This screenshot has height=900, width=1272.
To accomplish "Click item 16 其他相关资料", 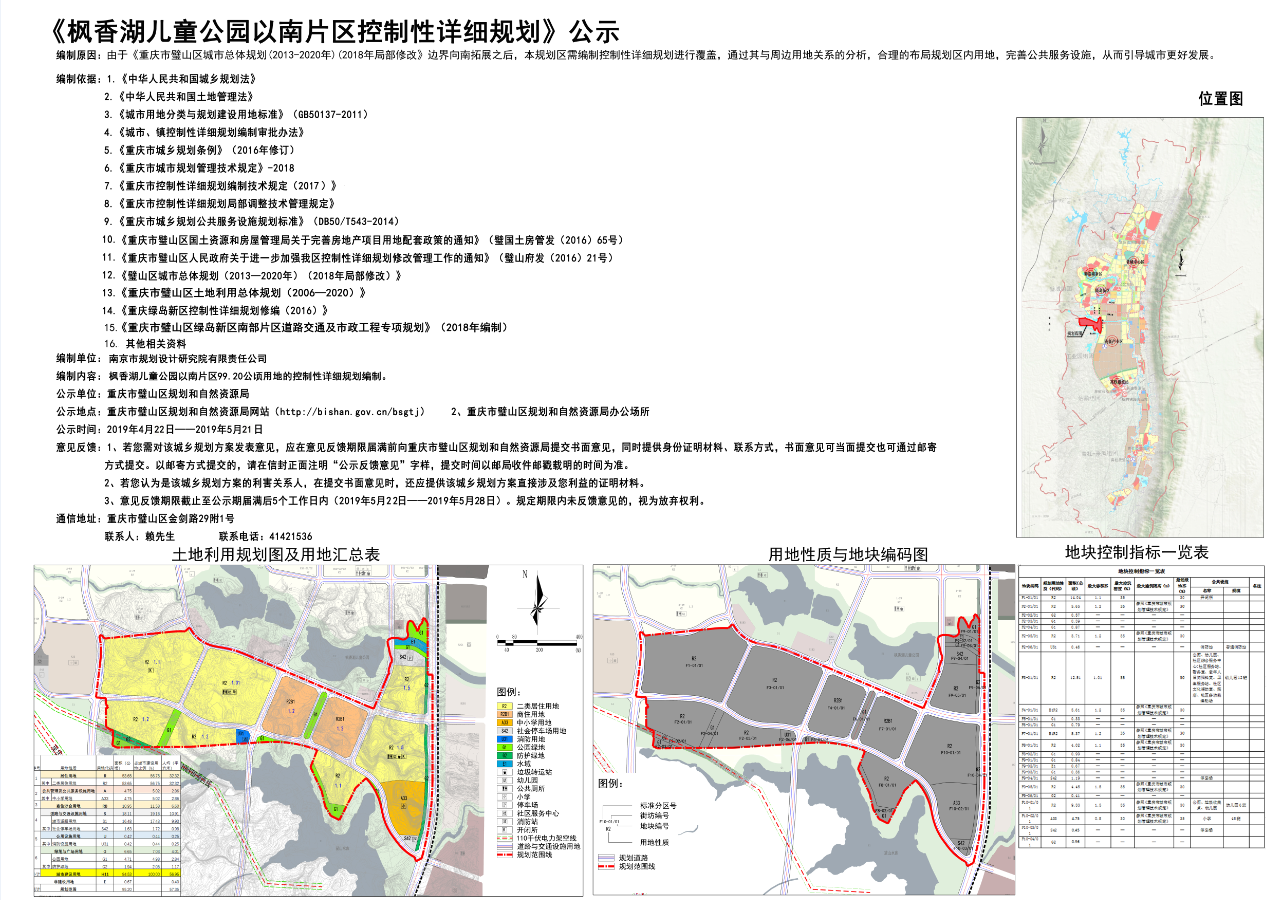I will pos(146,343).
